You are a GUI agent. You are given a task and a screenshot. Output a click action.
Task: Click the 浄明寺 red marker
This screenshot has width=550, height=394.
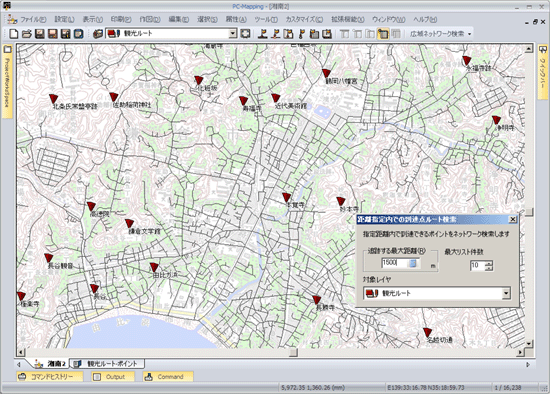[x=496, y=120]
